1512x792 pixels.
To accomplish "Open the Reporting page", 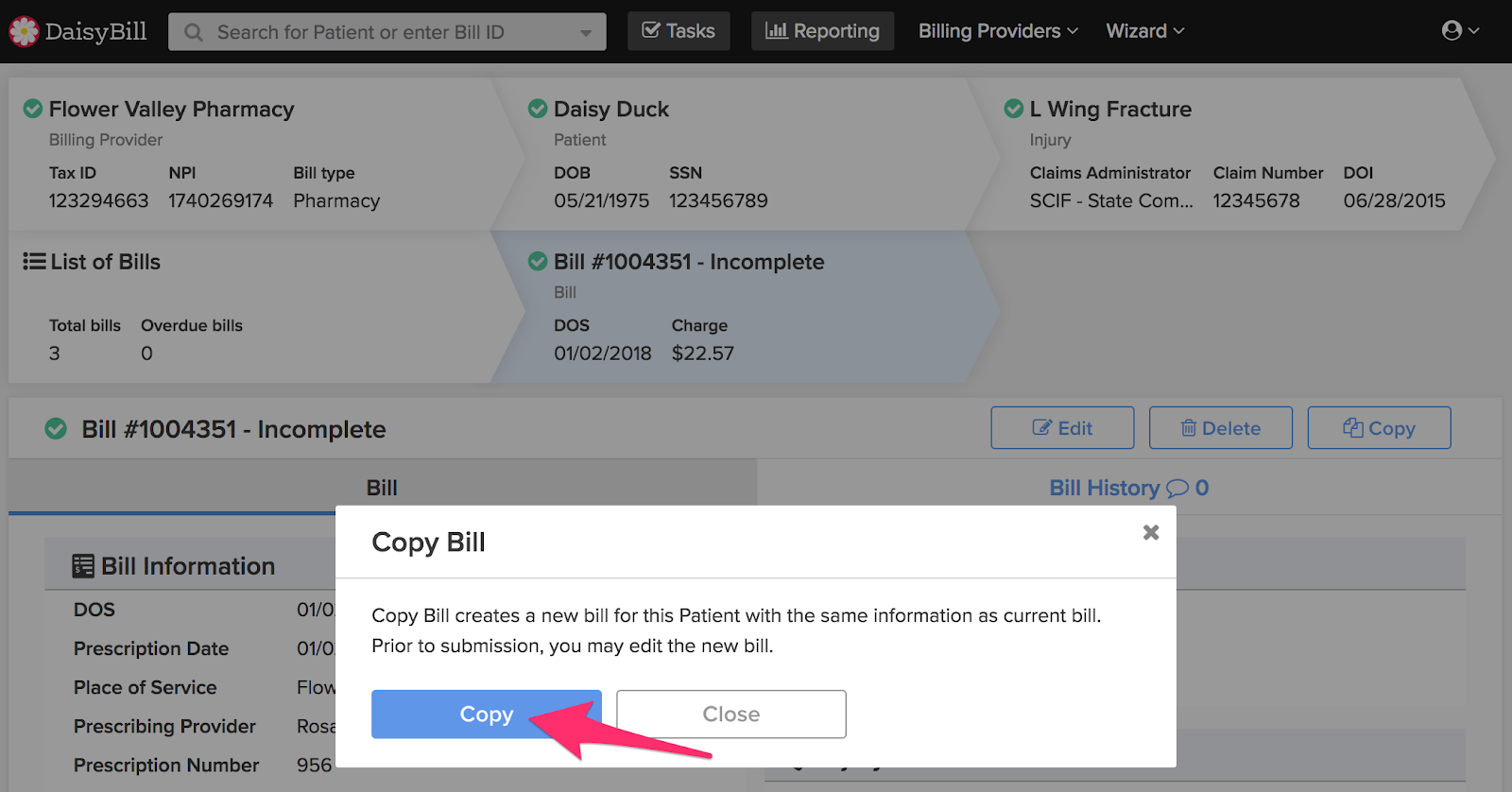I will pos(822,31).
